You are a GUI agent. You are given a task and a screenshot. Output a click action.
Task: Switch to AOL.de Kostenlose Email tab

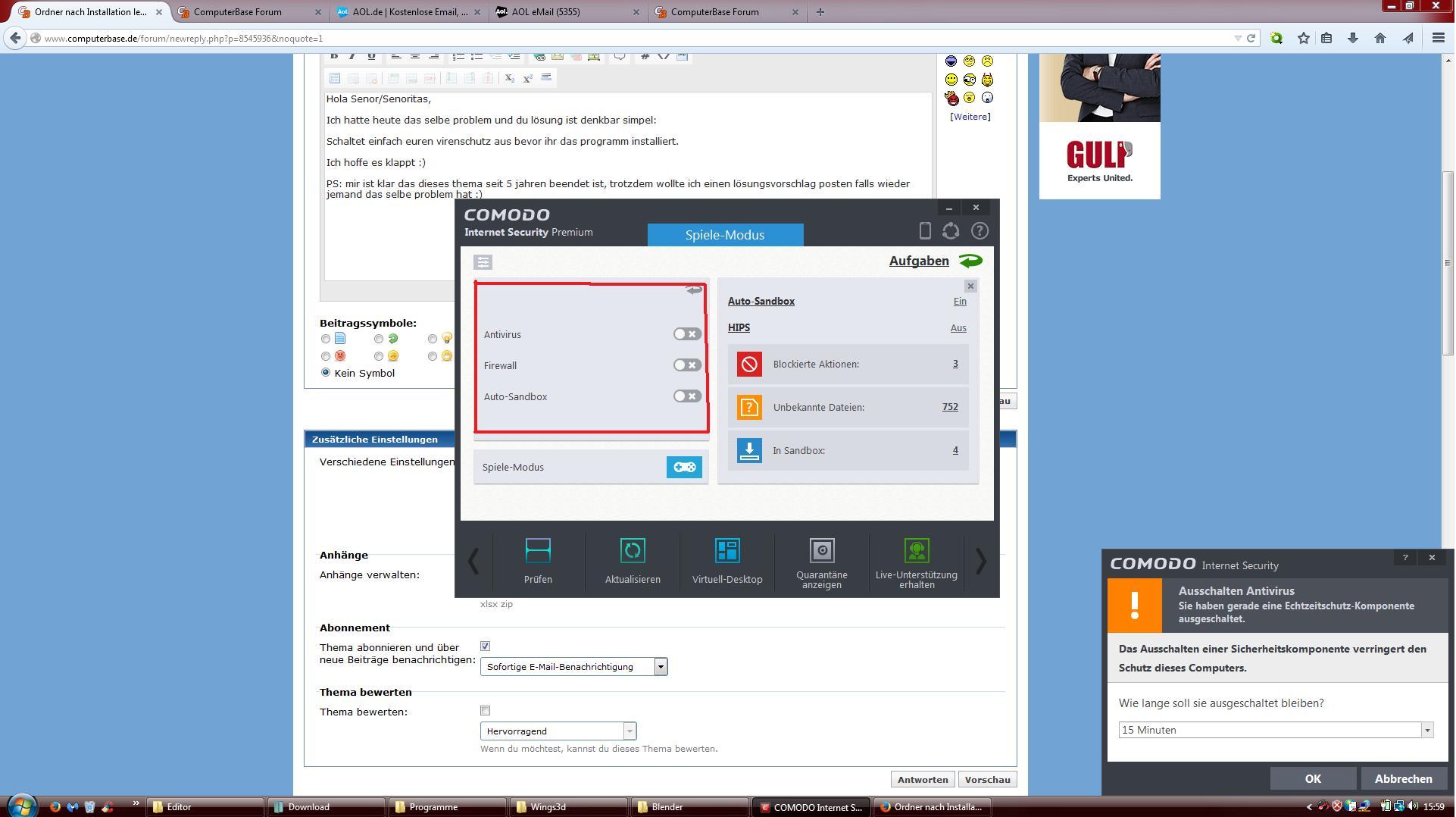click(x=409, y=12)
